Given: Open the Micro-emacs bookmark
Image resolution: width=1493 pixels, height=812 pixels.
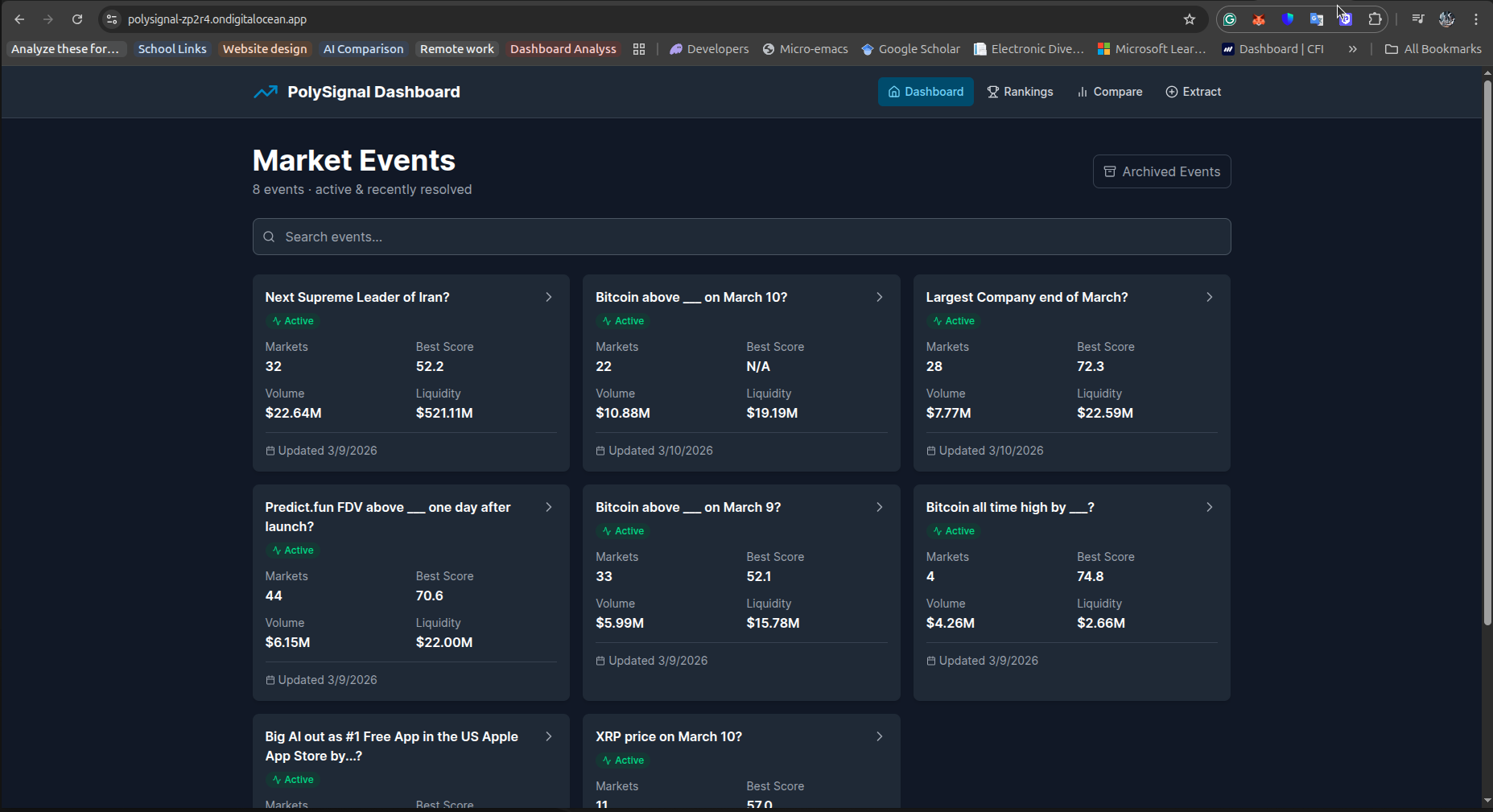Looking at the screenshot, I should pyautogui.click(x=805, y=49).
